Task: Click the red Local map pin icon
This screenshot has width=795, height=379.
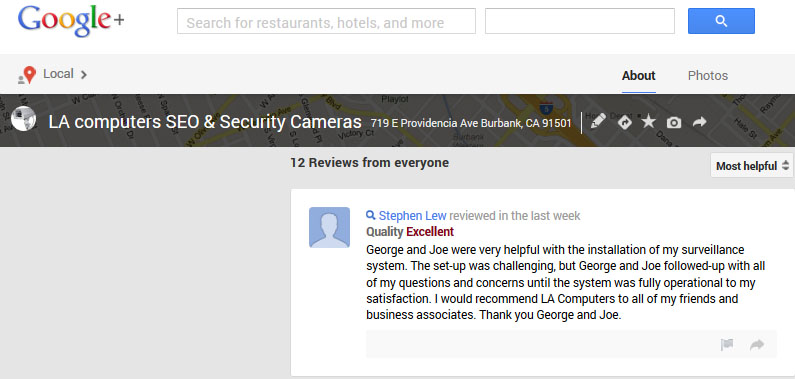Action: coord(29,75)
